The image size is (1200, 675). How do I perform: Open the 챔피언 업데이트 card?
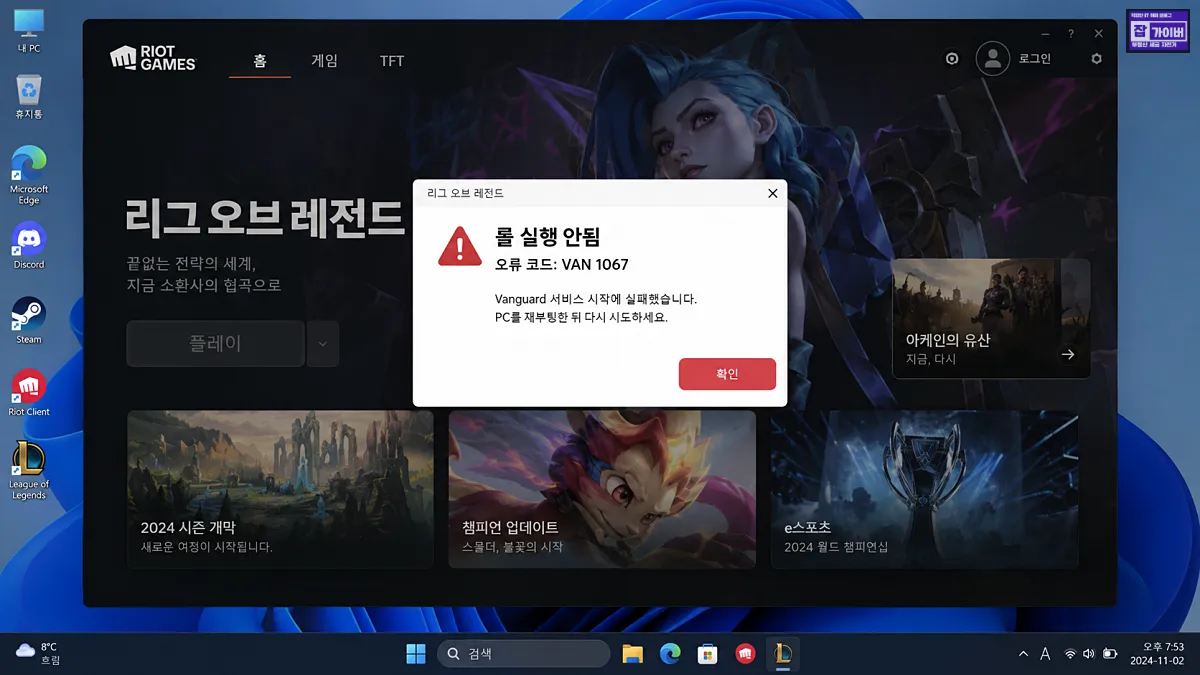tap(602, 490)
